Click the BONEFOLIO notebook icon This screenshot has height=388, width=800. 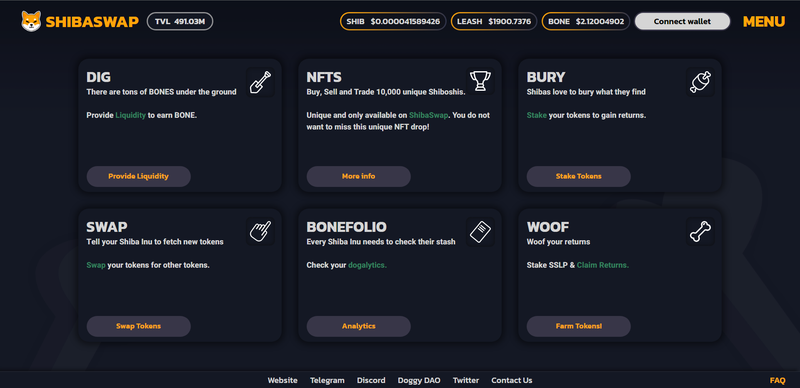tap(480, 232)
